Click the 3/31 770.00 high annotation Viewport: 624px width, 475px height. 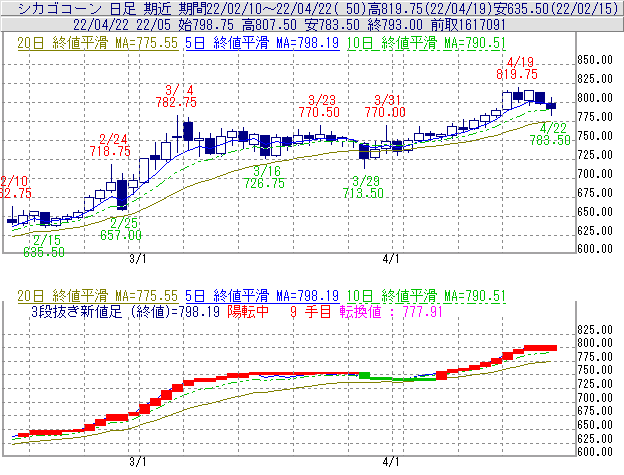(x=385, y=106)
